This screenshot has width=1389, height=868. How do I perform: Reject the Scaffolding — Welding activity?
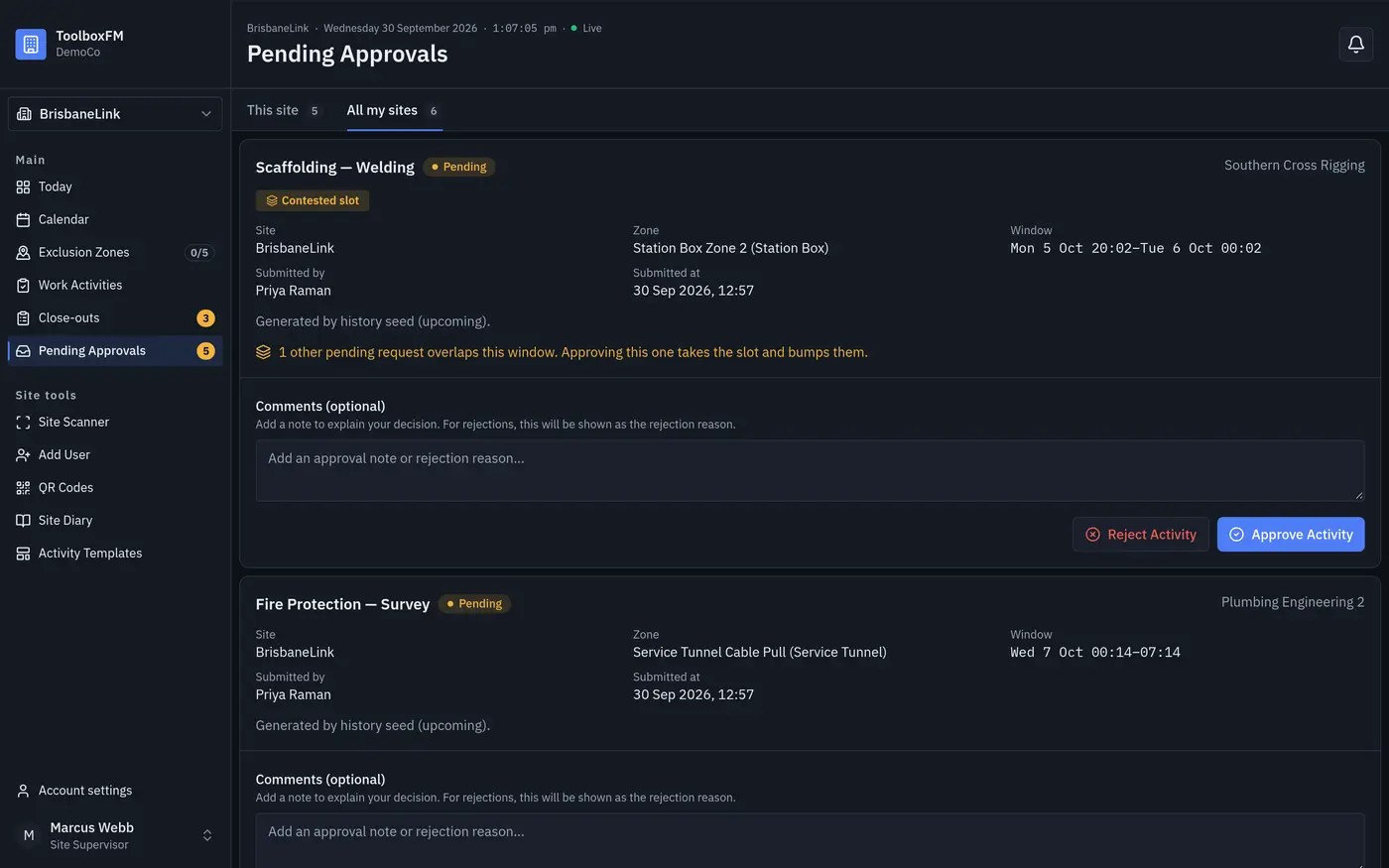point(1140,535)
